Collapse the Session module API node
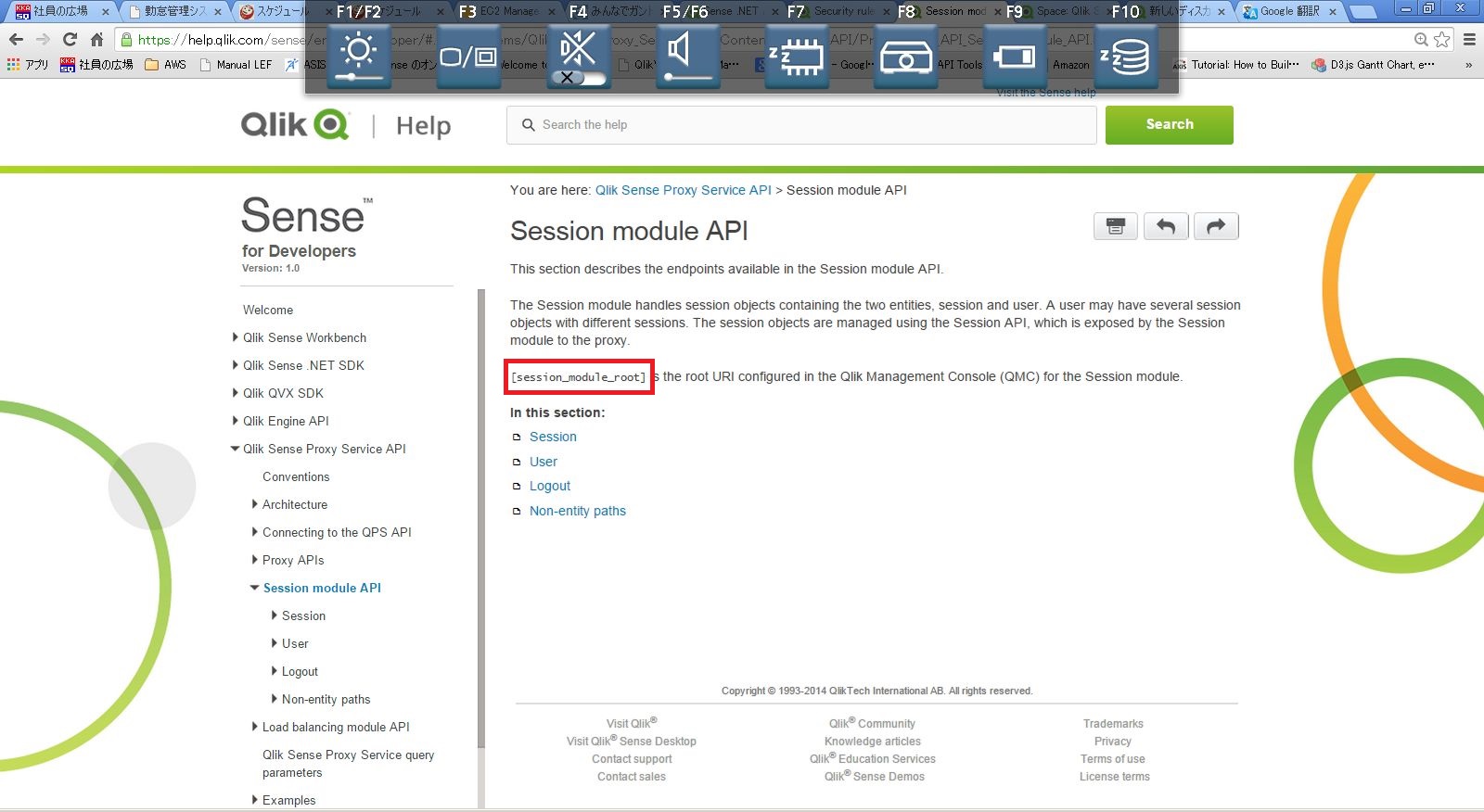 click(x=255, y=588)
